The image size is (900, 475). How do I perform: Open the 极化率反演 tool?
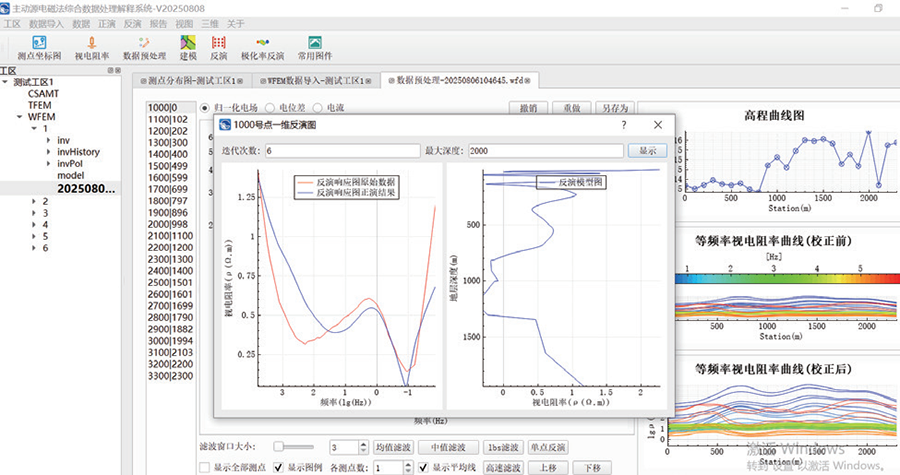pos(264,47)
